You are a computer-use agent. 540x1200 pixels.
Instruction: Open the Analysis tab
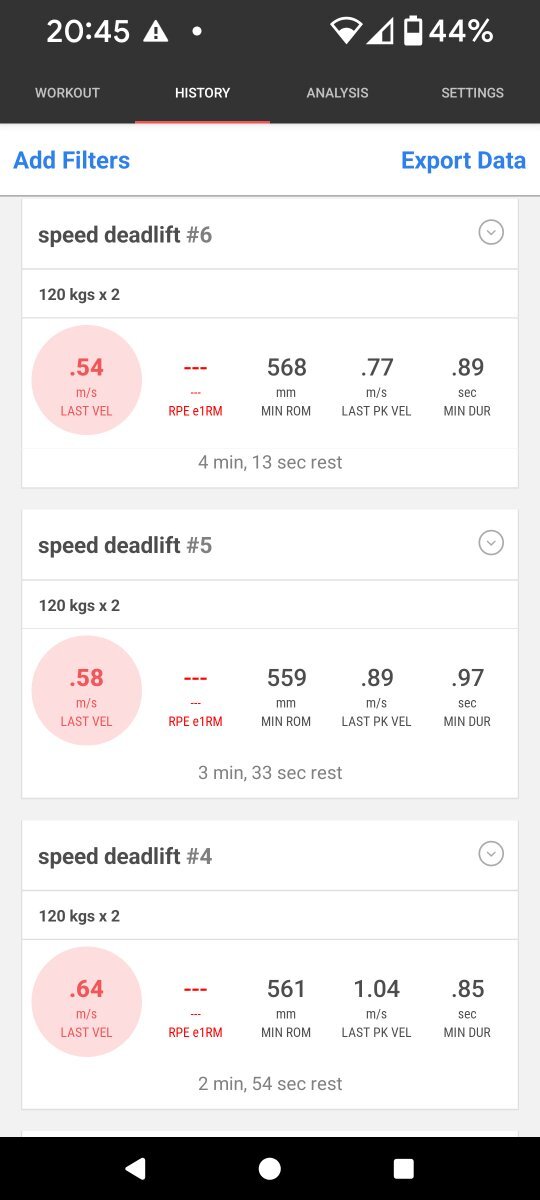coord(337,93)
